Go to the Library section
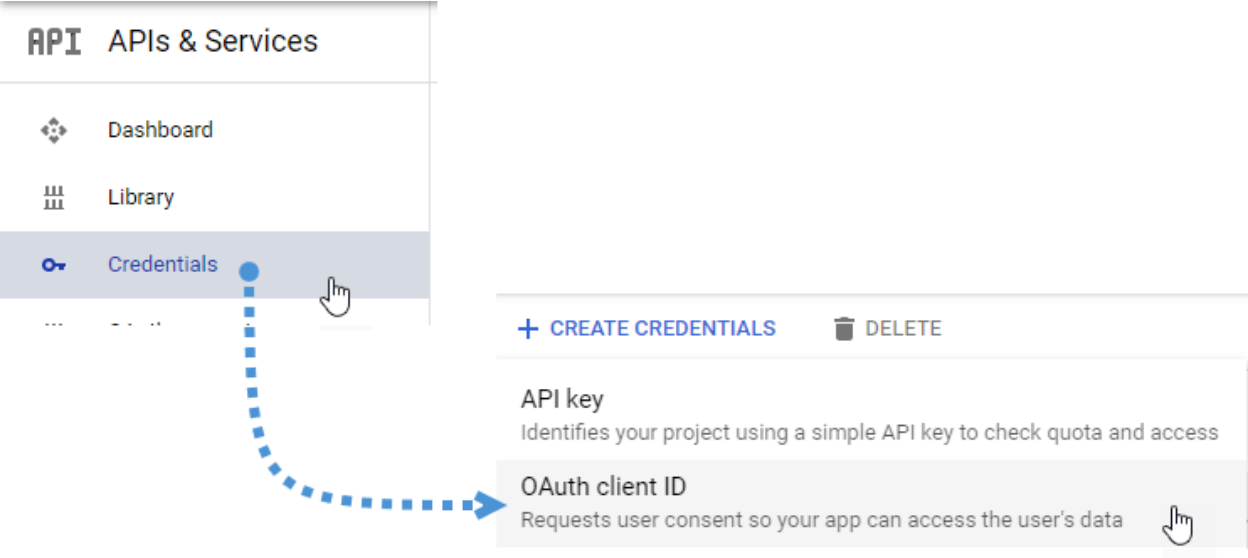This screenshot has height=558, width=1248. pos(141,197)
